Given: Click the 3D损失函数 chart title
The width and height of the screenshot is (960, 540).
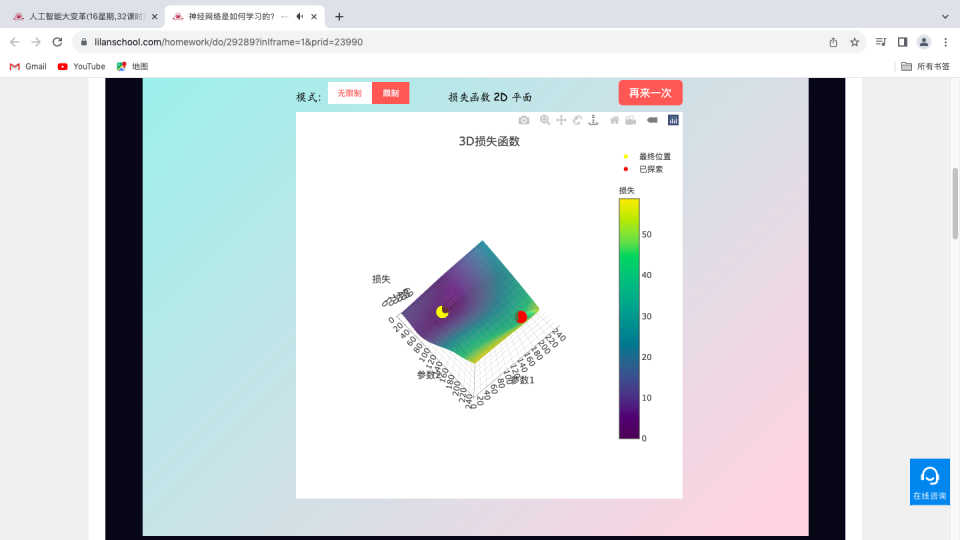Looking at the screenshot, I should (489, 141).
